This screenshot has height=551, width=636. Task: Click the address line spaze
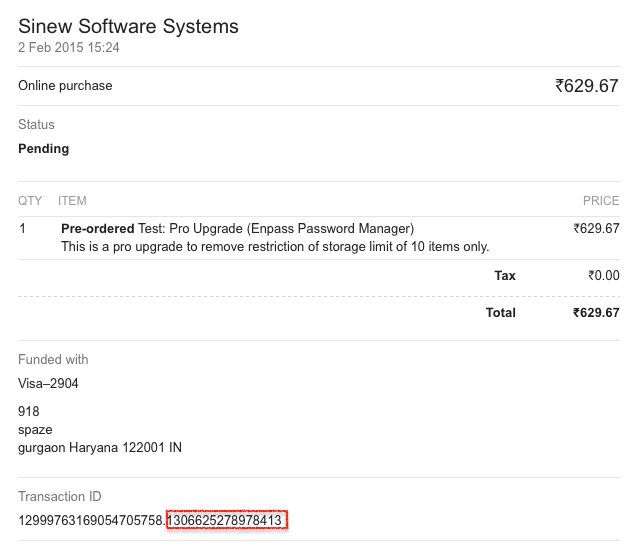[35, 430]
